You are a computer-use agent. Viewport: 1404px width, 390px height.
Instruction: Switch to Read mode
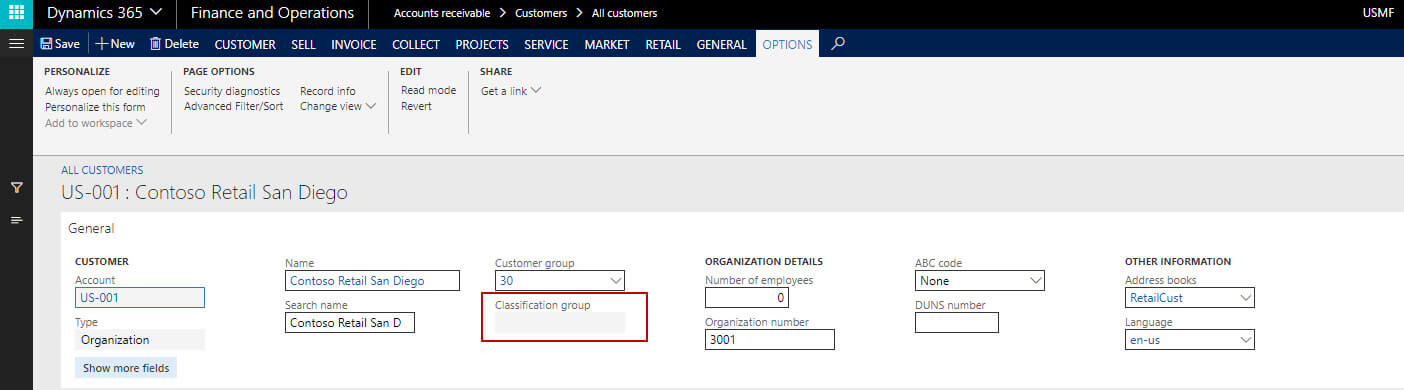point(428,90)
